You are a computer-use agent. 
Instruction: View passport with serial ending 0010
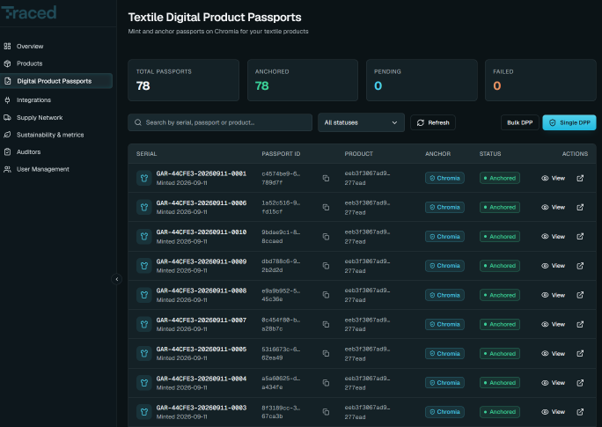tap(553, 237)
